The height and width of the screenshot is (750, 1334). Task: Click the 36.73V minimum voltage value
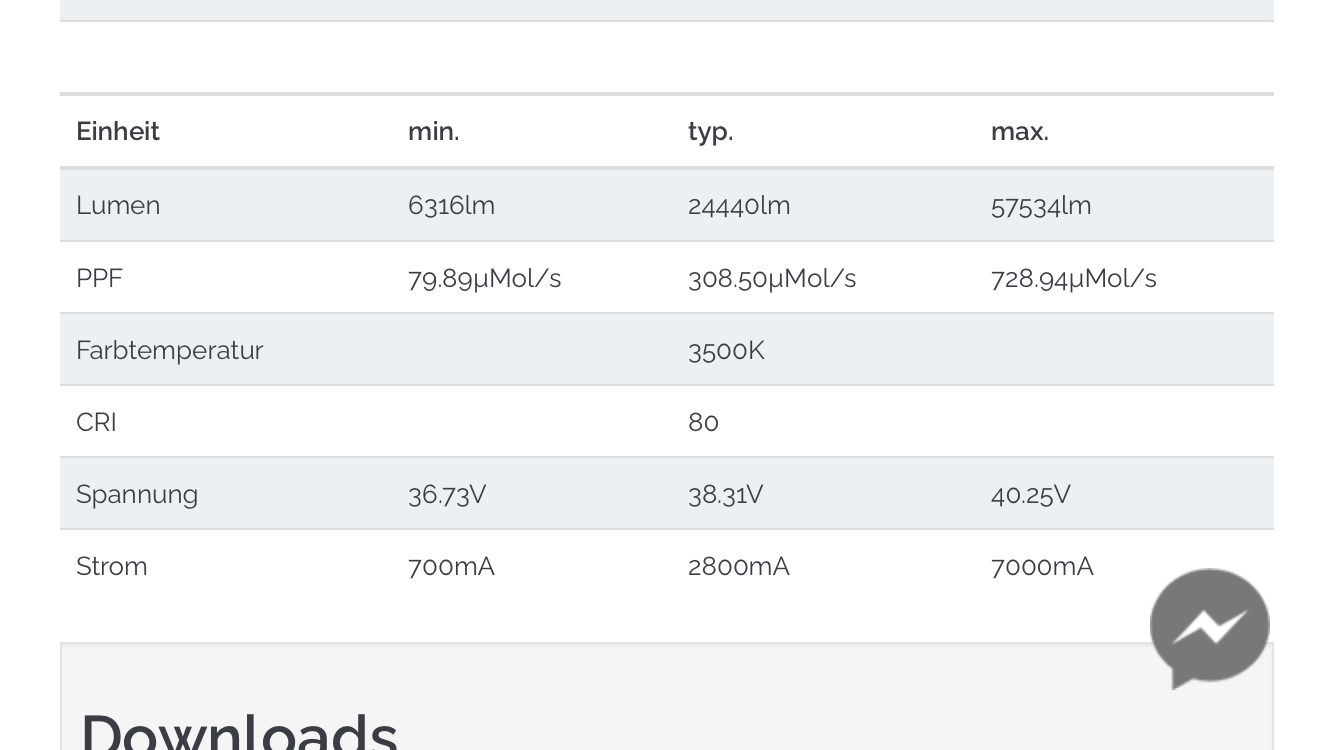(x=447, y=494)
